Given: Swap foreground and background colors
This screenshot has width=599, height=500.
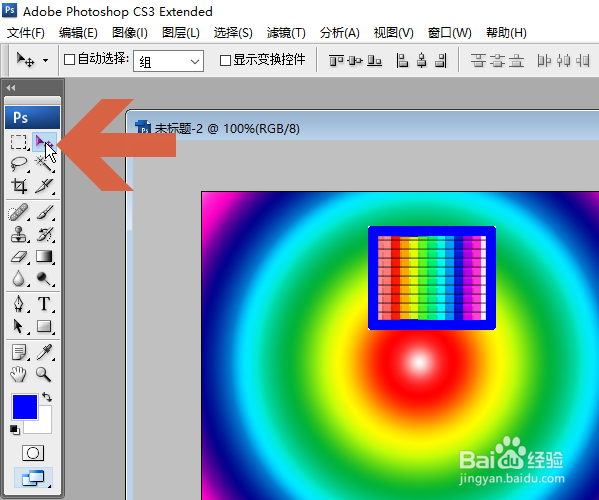Looking at the screenshot, I should 47,397.
